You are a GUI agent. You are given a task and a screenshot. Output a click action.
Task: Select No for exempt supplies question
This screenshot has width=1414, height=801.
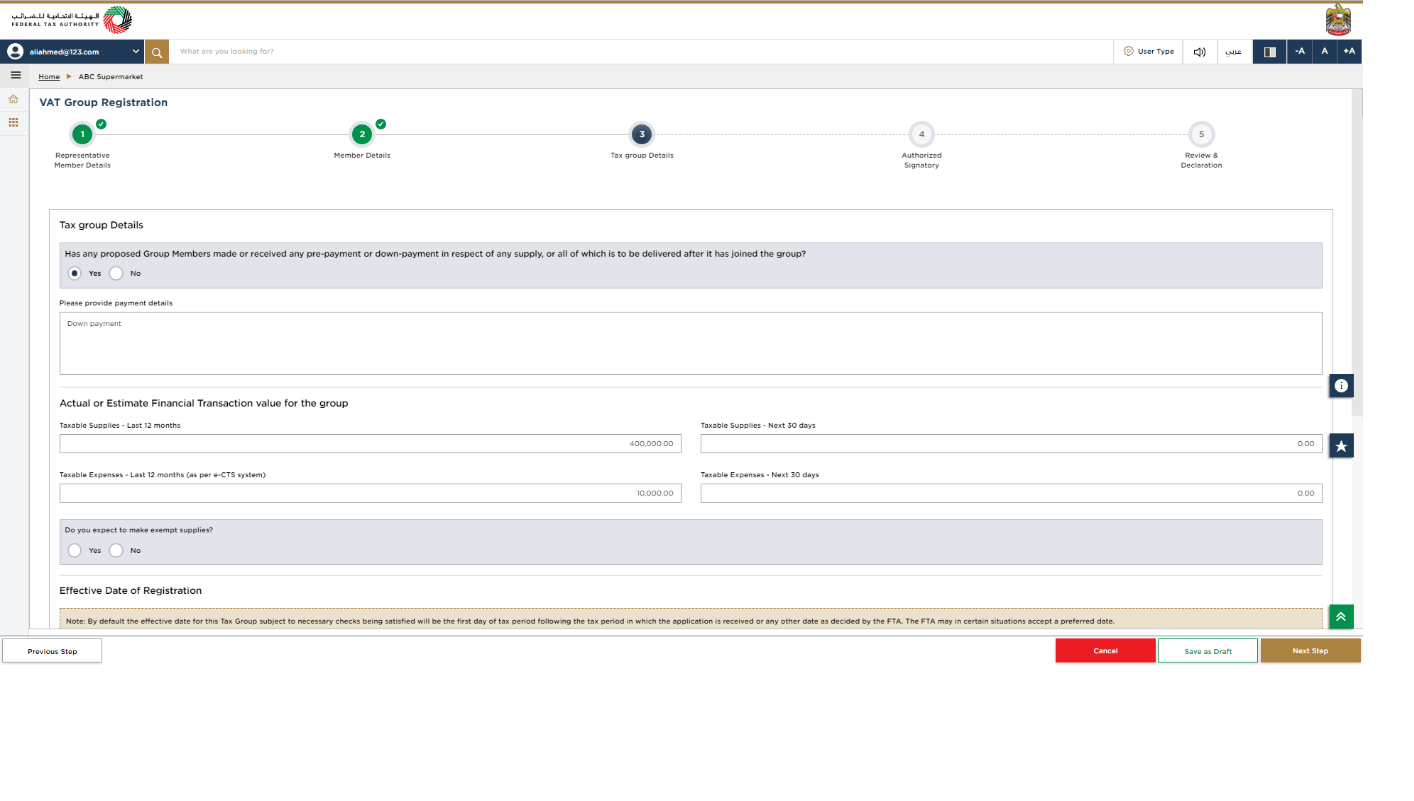tap(116, 550)
